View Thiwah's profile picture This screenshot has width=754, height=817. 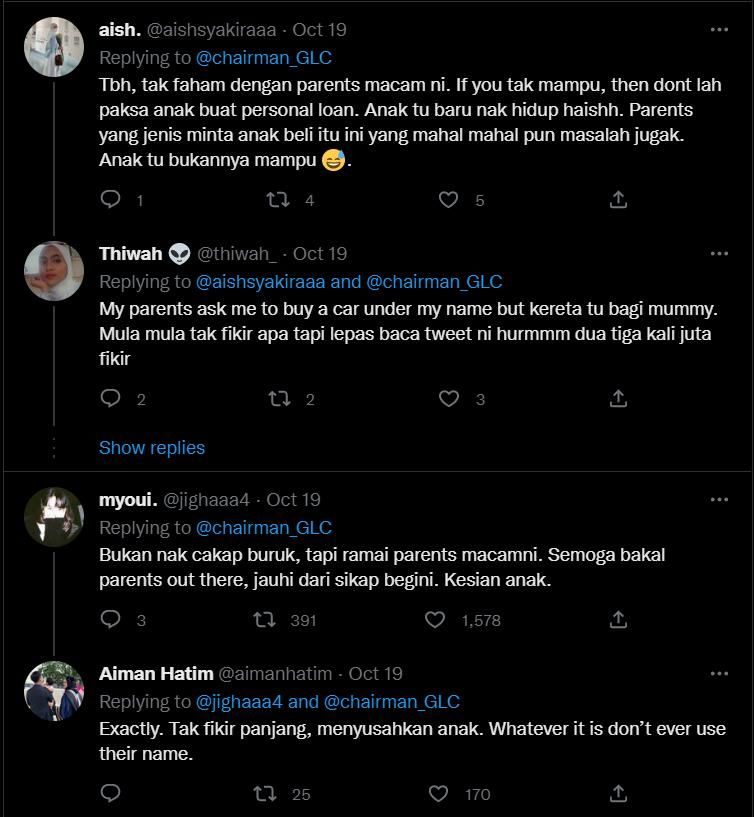point(54,271)
